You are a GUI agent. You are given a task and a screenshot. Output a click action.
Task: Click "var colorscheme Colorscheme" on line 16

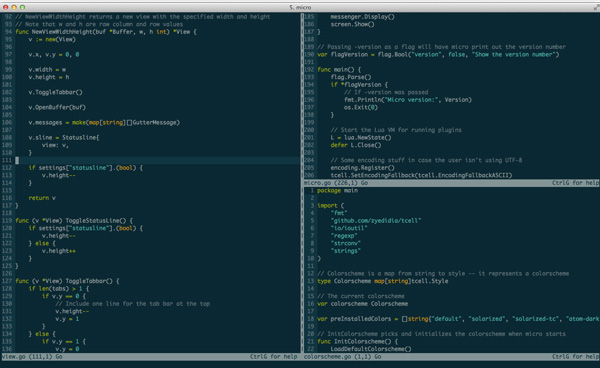pos(362,304)
